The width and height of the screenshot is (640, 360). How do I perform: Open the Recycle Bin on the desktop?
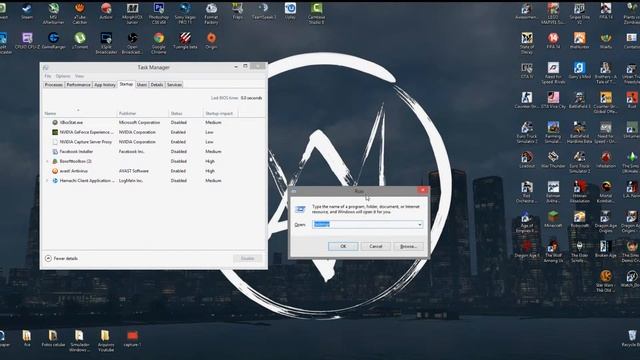(632, 338)
